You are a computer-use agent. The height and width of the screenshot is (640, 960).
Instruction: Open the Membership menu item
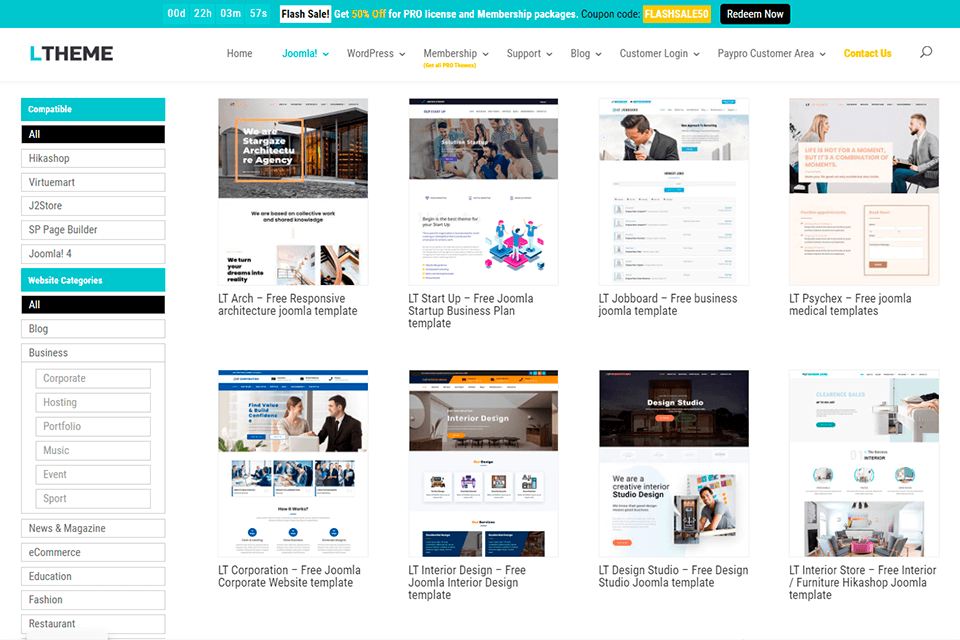pos(450,53)
